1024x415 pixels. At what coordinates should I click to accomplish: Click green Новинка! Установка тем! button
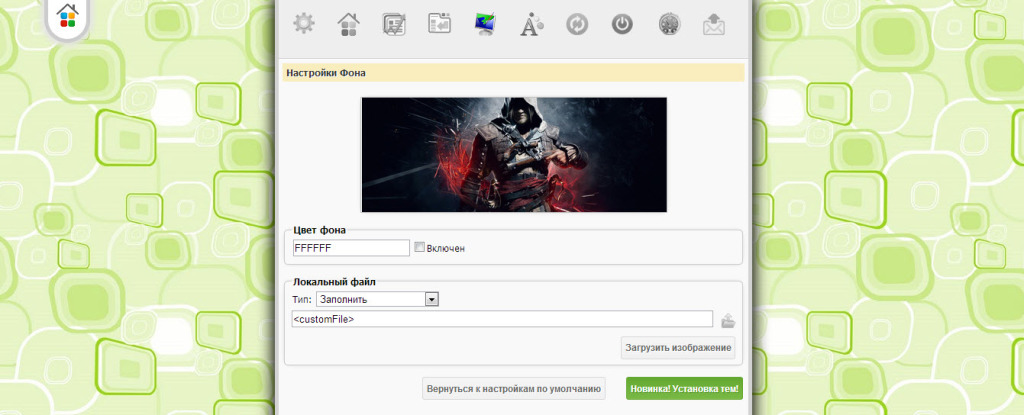[684, 388]
